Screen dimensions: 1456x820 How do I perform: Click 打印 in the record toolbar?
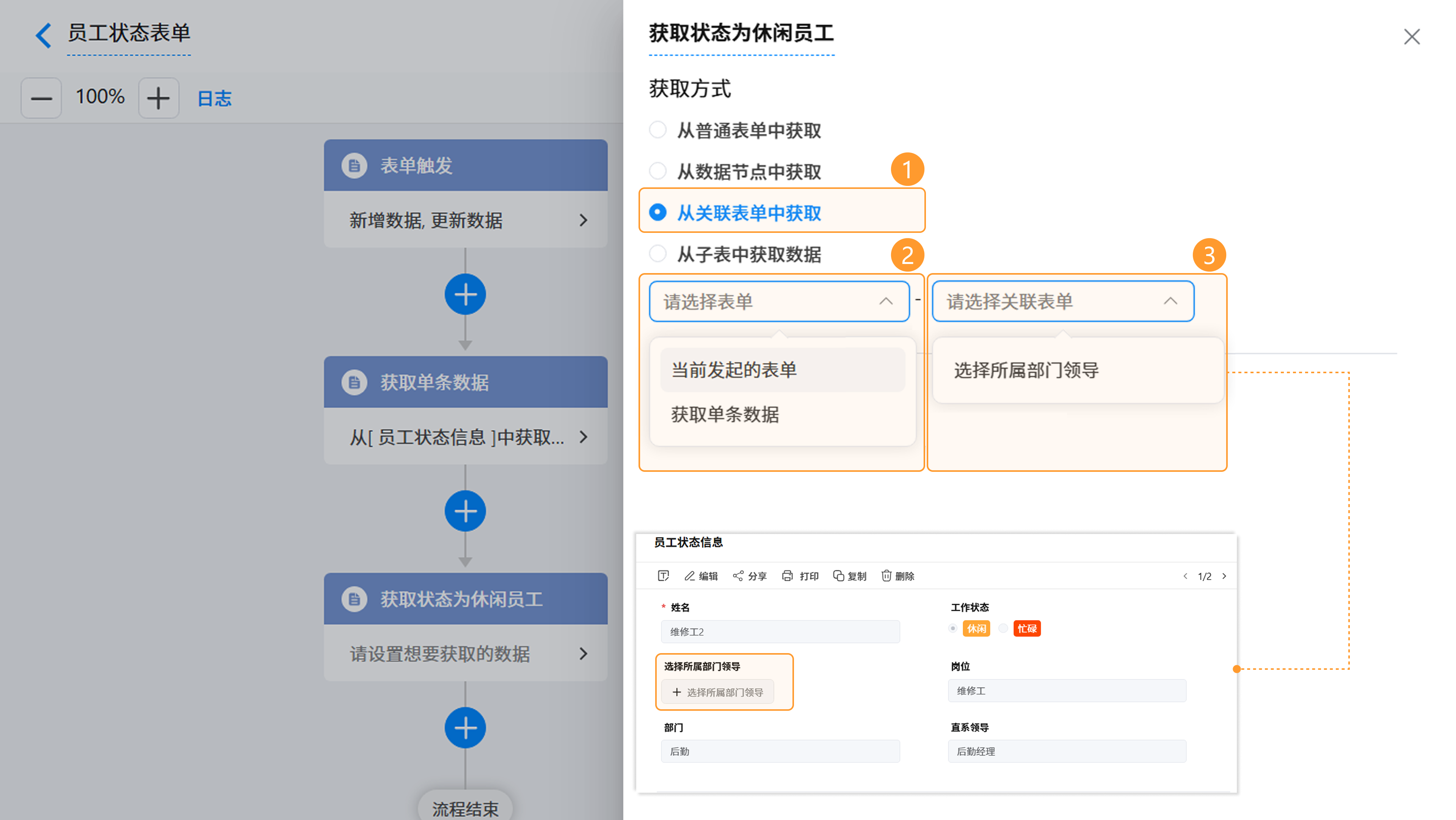[x=800, y=576]
